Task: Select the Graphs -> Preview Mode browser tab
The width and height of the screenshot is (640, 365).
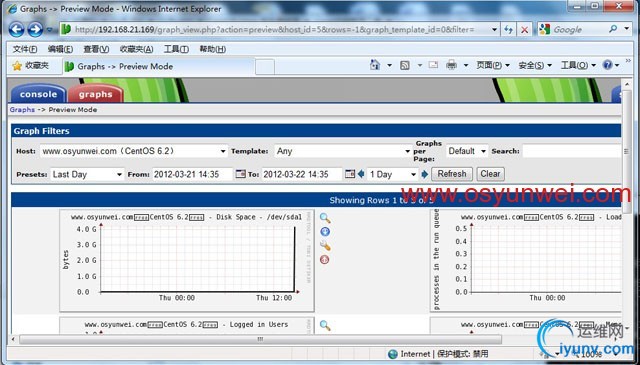Action: pos(158,67)
